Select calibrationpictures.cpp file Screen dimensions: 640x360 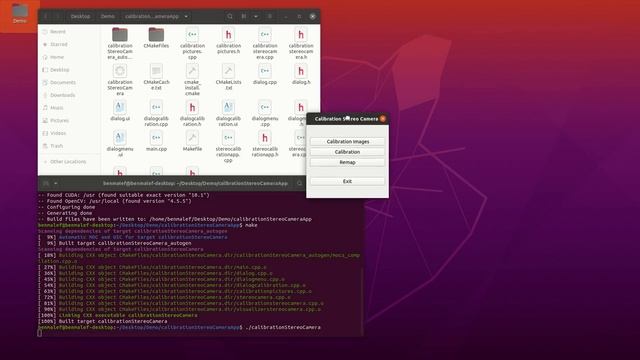click(x=192, y=43)
